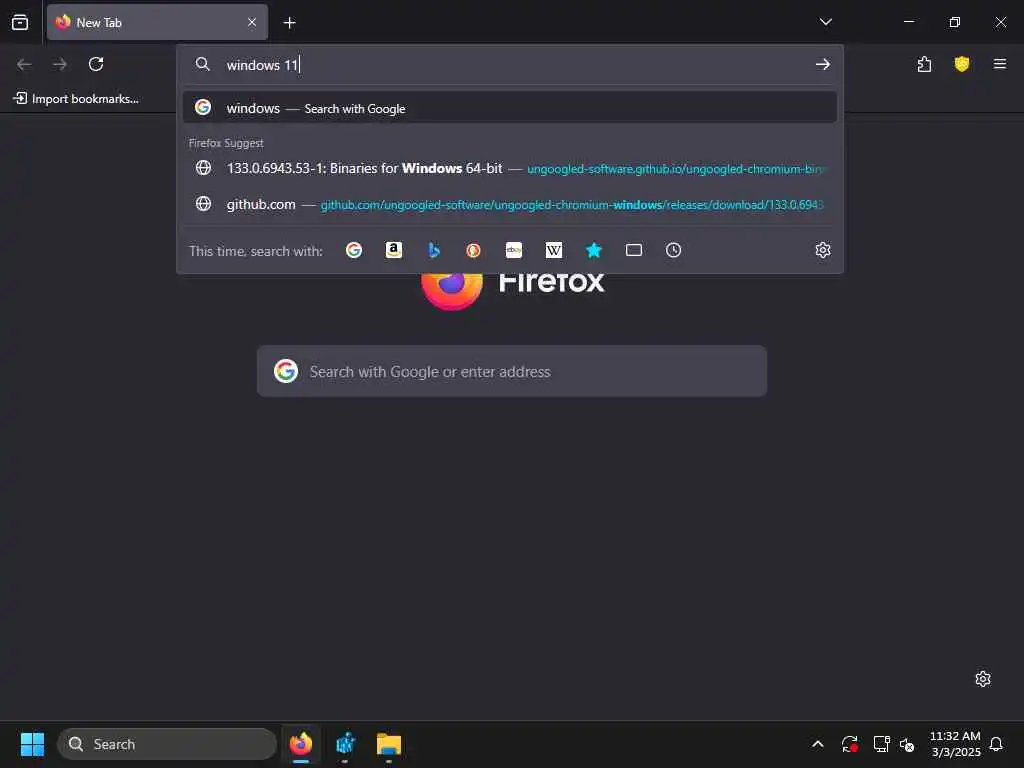Restore down the Firefox window

point(954,22)
